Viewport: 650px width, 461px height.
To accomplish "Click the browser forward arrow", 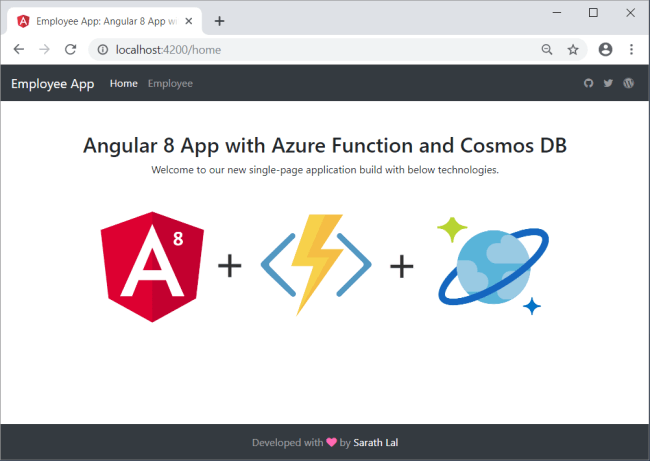I will (x=44, y=50).
